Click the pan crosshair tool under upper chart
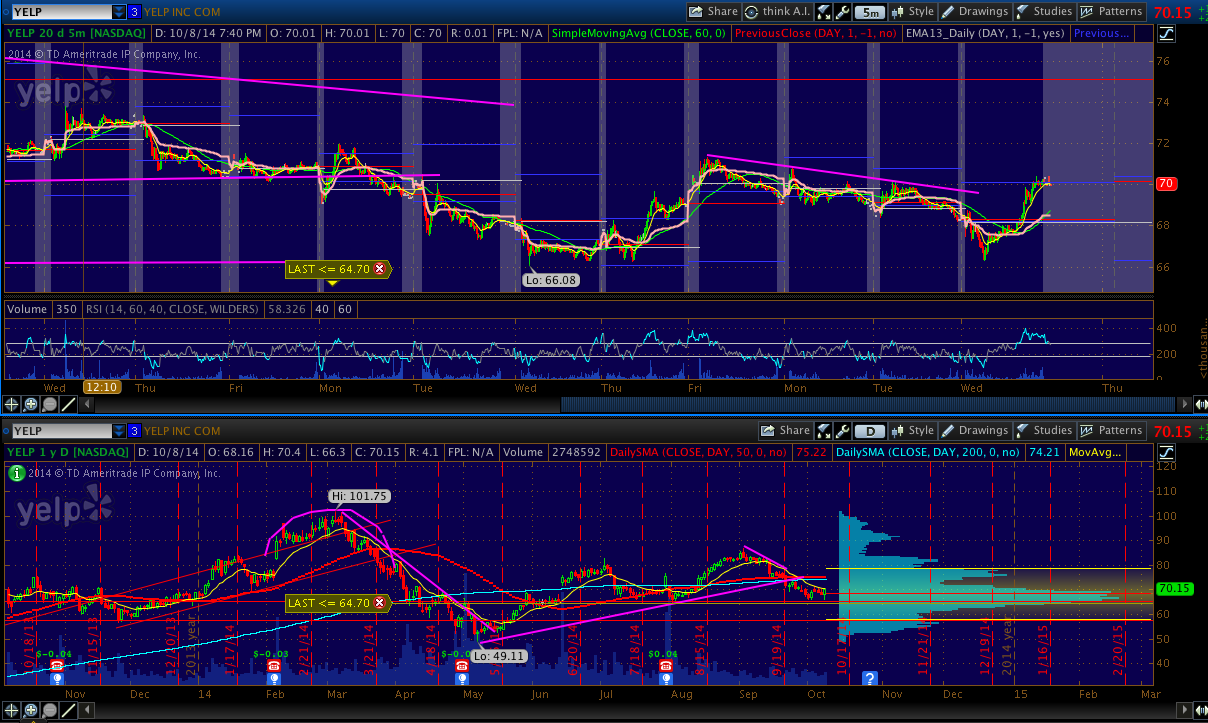 pyautogui.click(x=12, y=404)
